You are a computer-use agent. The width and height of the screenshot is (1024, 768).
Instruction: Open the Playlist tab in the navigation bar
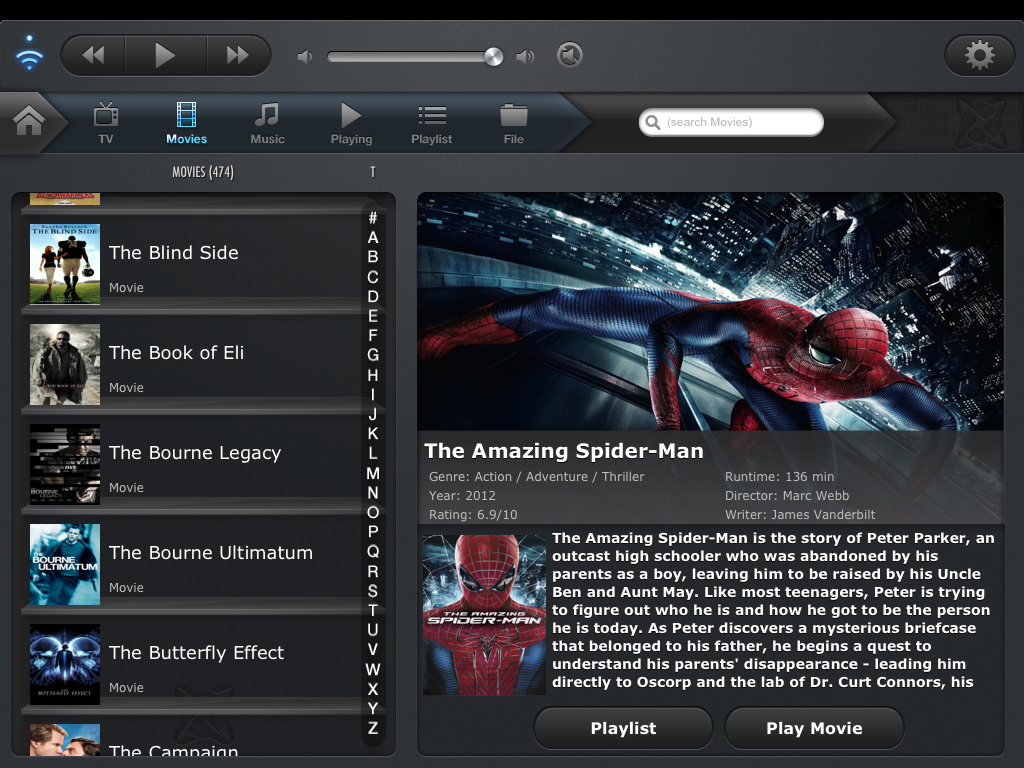click(432, 124)
